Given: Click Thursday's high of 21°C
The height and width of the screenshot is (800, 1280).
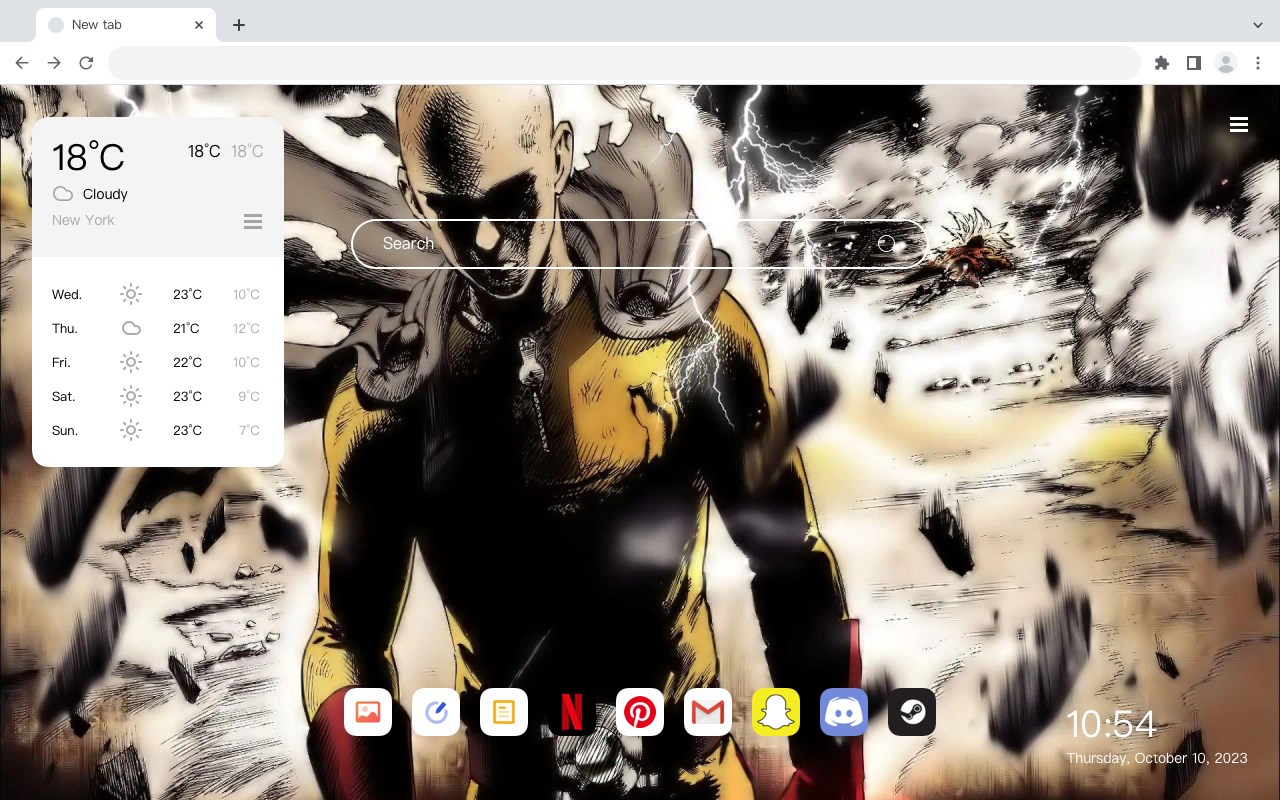Looking at the screenshot, I should tap(187, 328).
